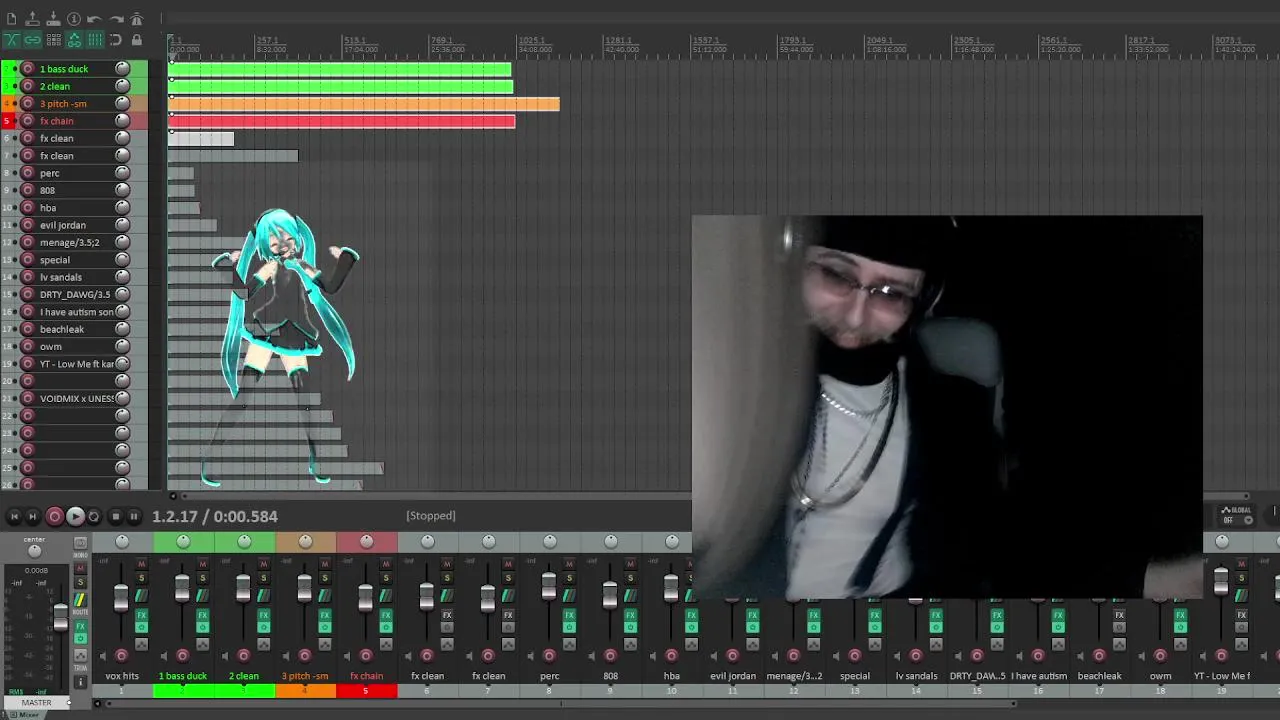Click the master volume fader in the mixer

point(60,617)
